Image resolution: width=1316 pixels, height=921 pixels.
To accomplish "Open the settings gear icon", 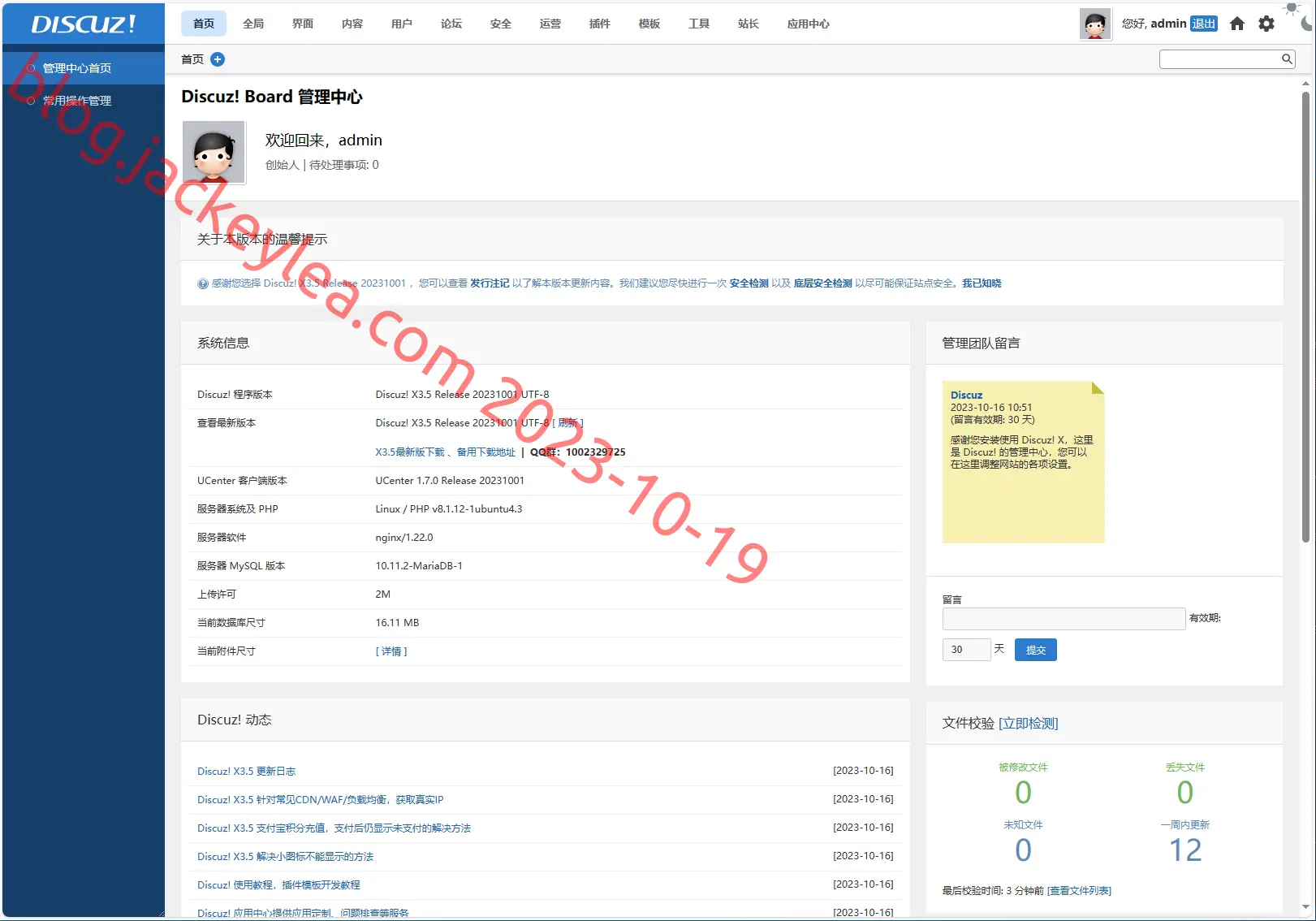I will click(1266, 24).
